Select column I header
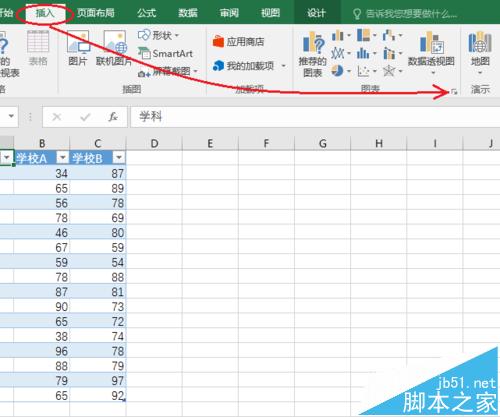This screenshot has height=417, width=500. click(x=435, y=143)
